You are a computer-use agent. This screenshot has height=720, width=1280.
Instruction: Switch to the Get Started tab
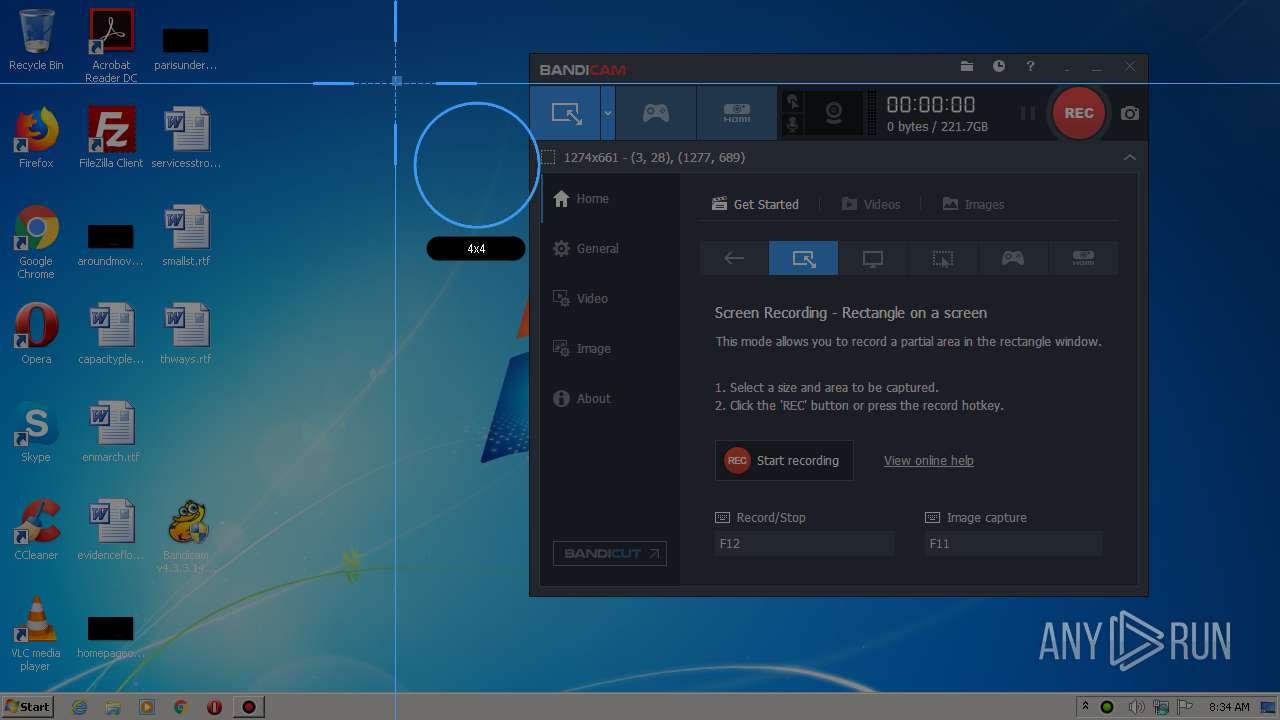click(x=755, y=204)
